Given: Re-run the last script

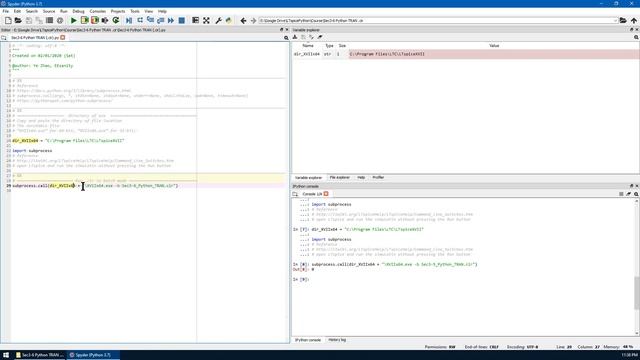Looking at the screenshot, I should [x=116, y=20].
